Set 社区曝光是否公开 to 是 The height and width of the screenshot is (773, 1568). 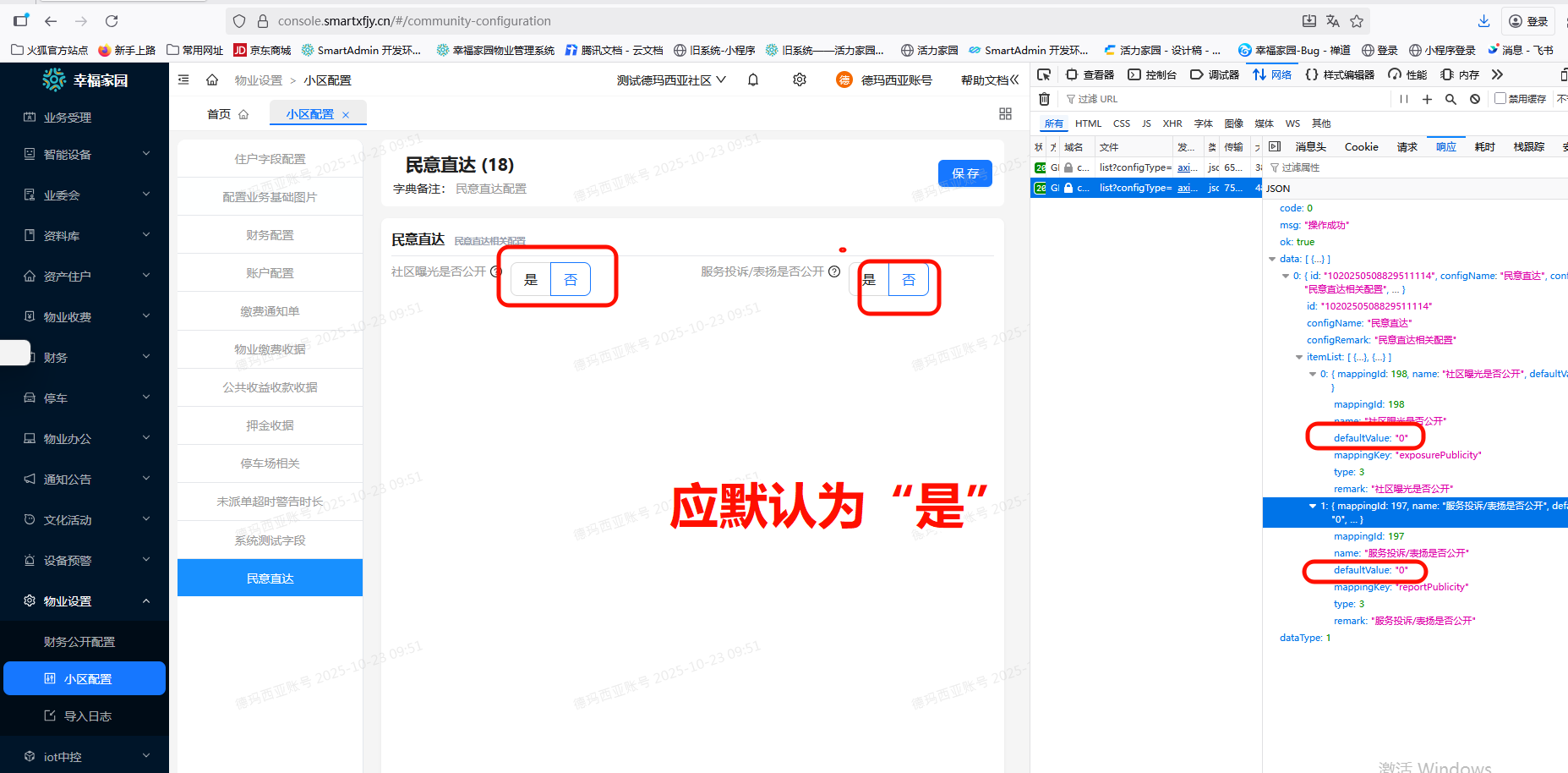pos(531,279)
